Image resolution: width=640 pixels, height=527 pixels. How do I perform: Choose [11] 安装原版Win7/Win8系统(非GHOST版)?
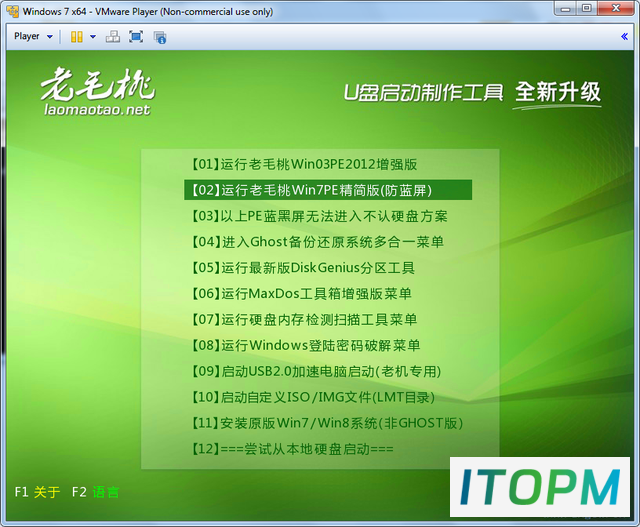click(327, 423)
